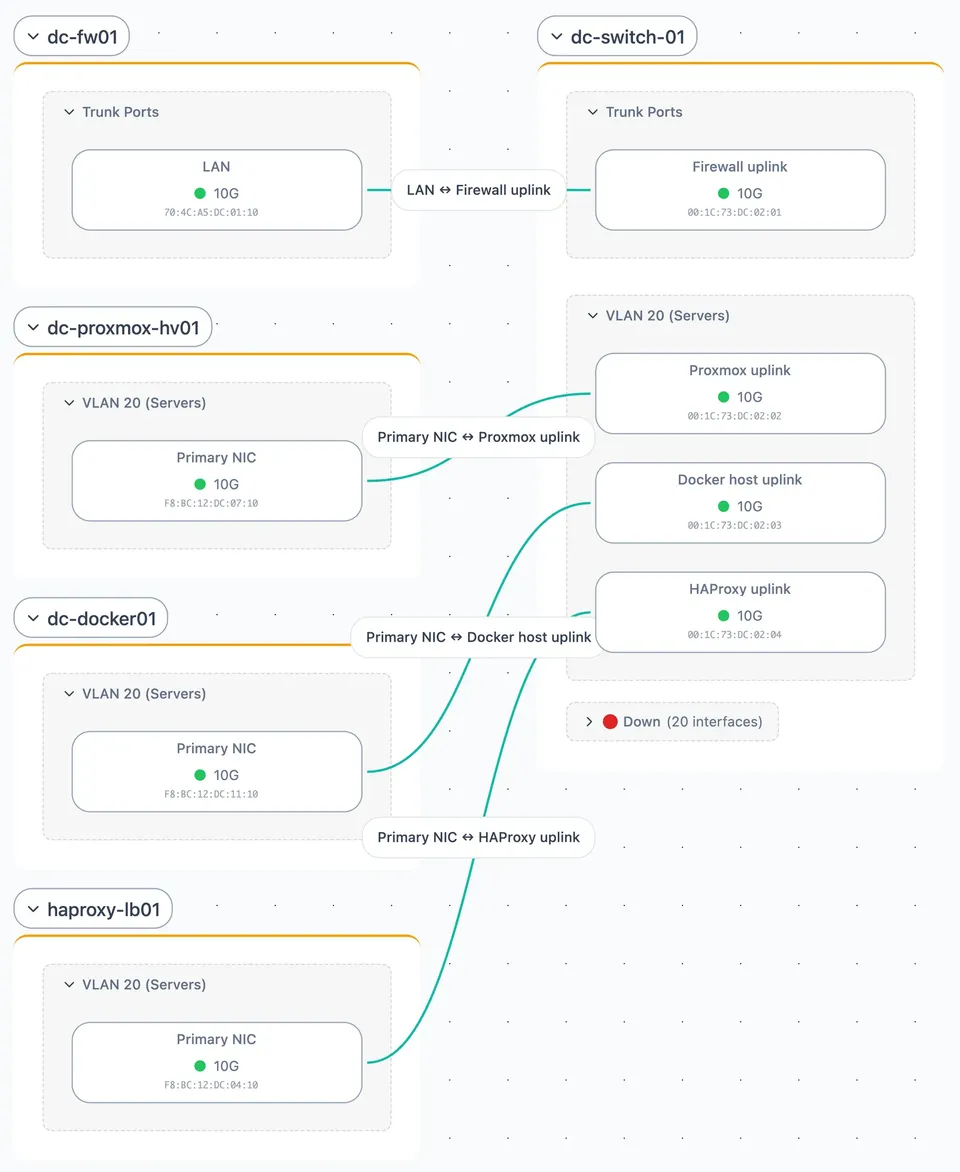The width and height of the screenshot is (960, 1172).
Task: Expand the Down (20 interfaces) group
Action: tap(589, 721)
